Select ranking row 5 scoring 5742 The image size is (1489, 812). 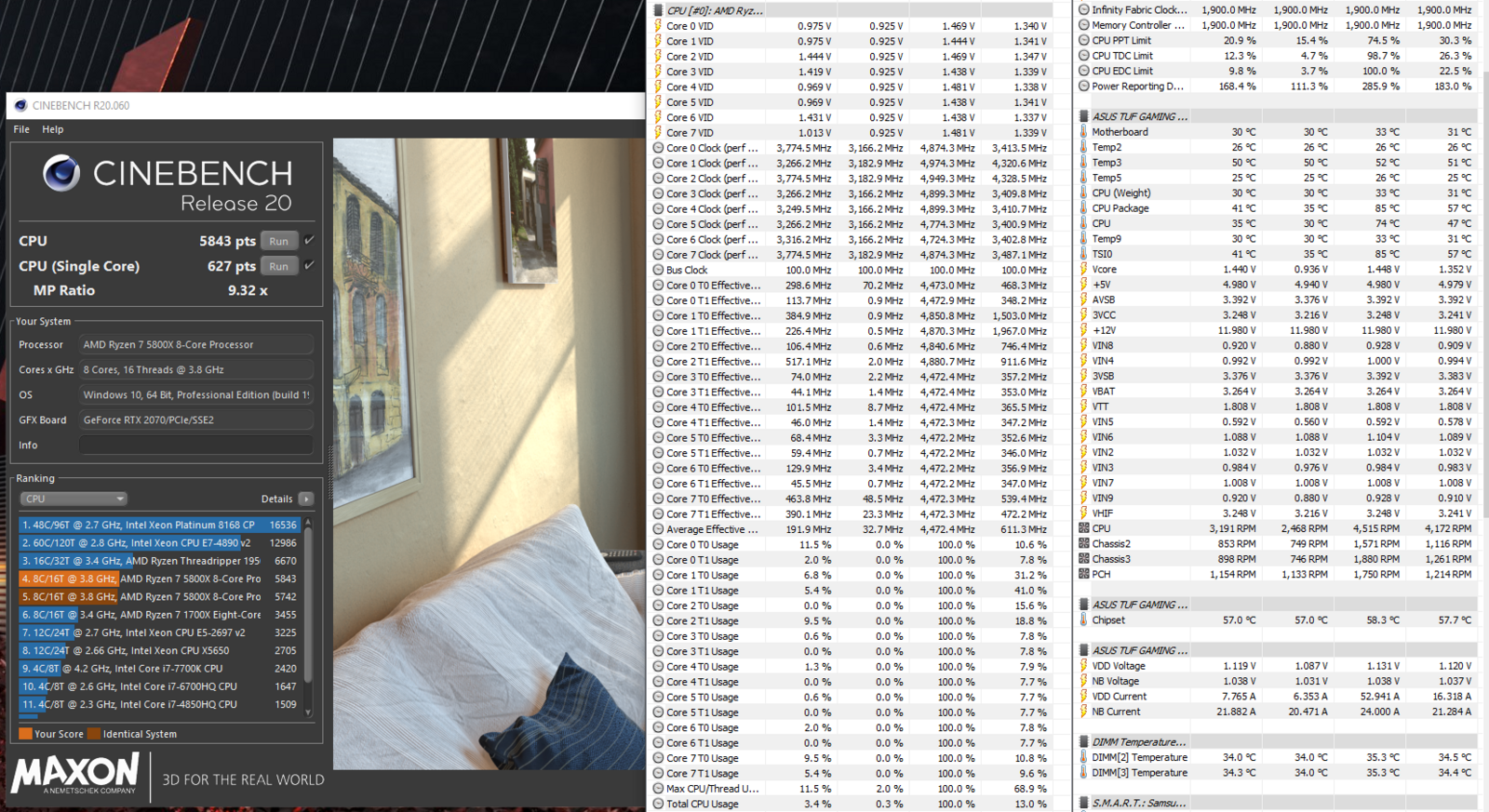(x=159, y=596)
